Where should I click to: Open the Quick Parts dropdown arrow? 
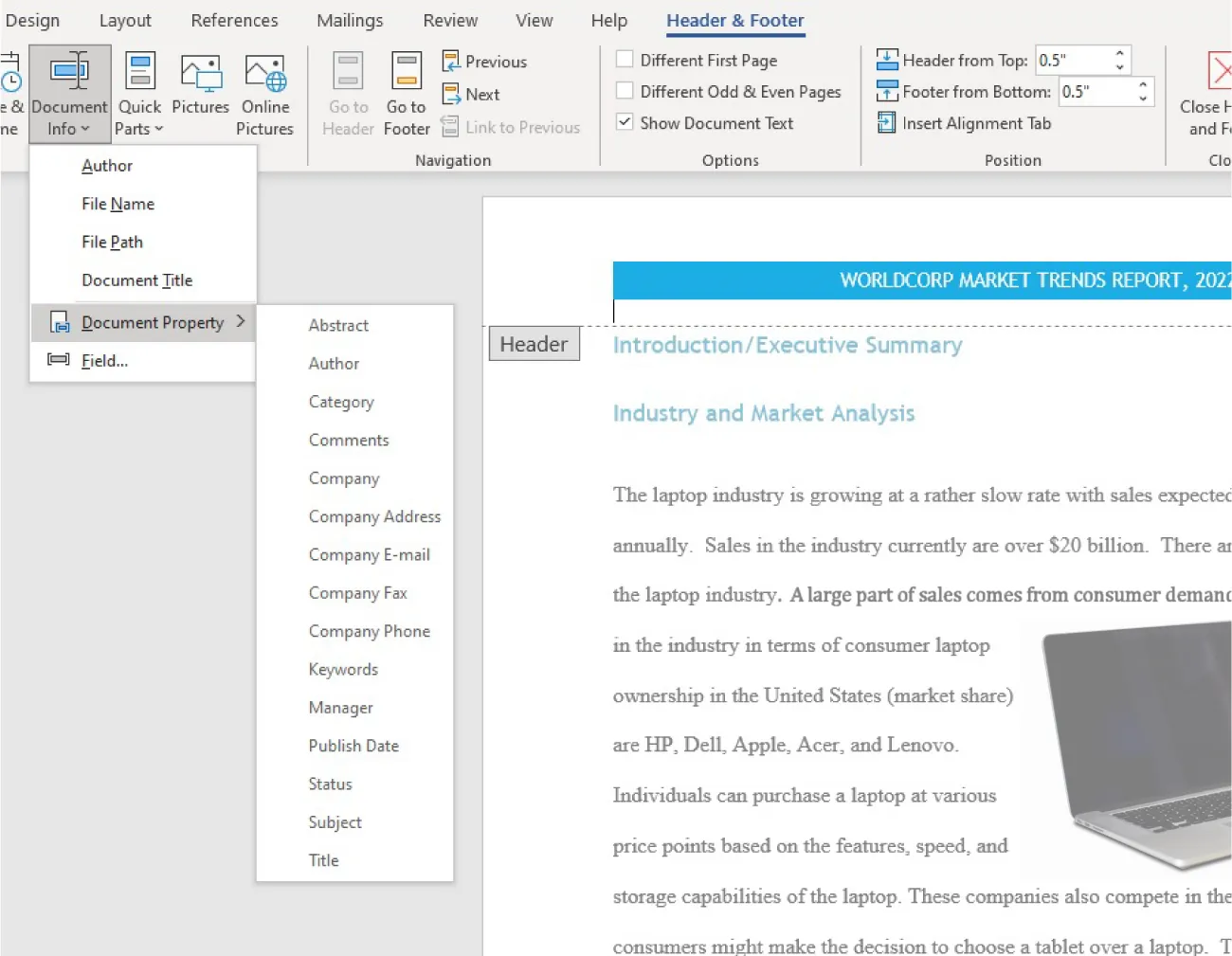click(x=157, y=129)
